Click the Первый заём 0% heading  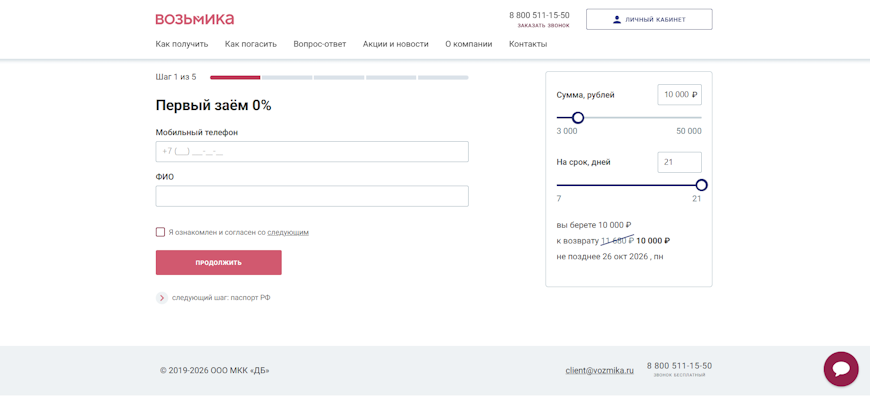coord(213,105)
